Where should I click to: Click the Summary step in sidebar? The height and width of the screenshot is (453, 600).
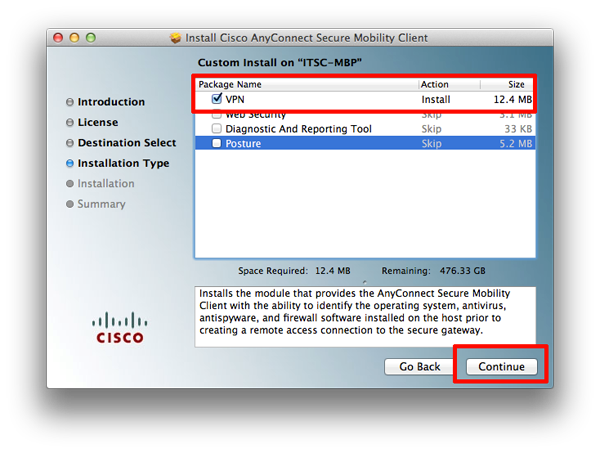[x=101, y=204]
